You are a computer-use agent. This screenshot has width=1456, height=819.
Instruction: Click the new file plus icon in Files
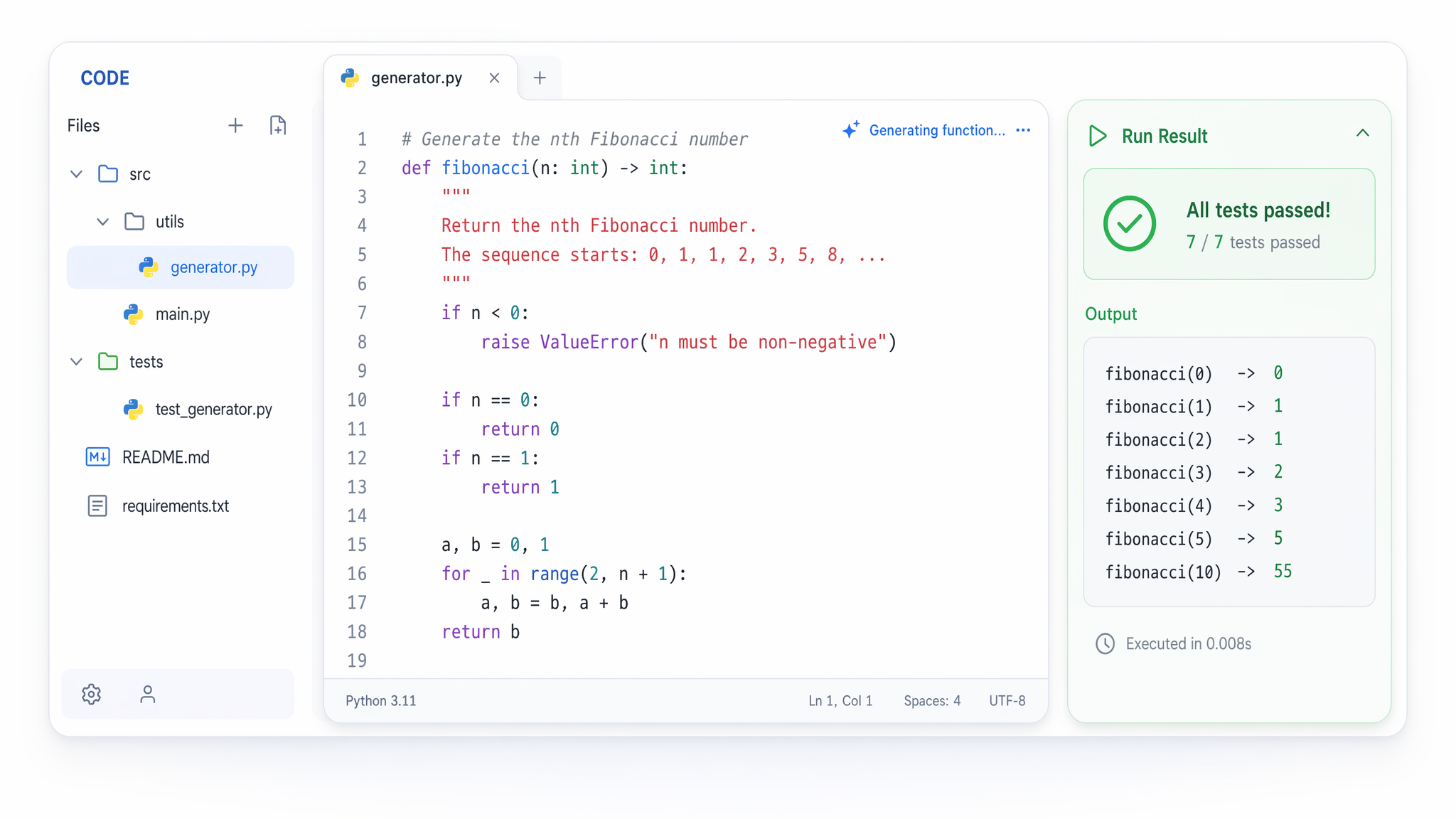tap(235, 126)
